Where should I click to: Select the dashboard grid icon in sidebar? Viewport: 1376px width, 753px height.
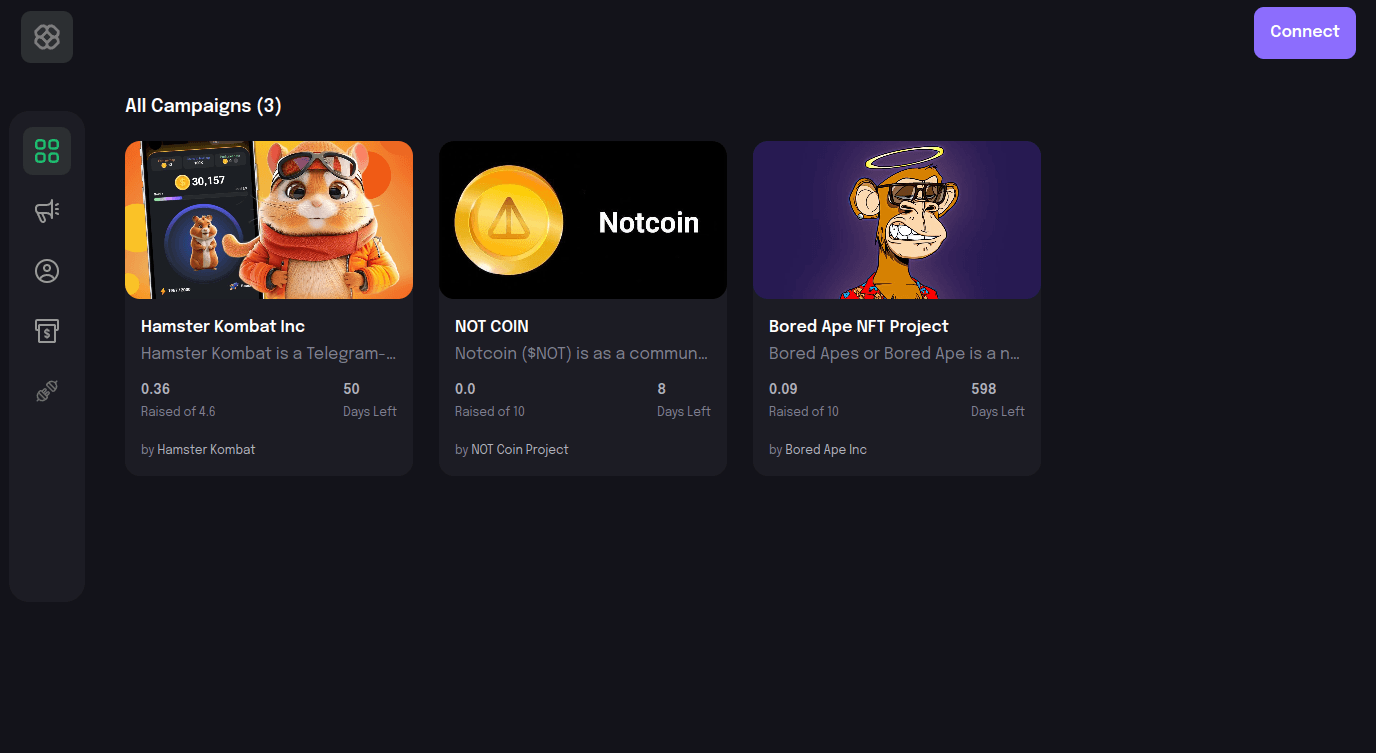point(46,150)
